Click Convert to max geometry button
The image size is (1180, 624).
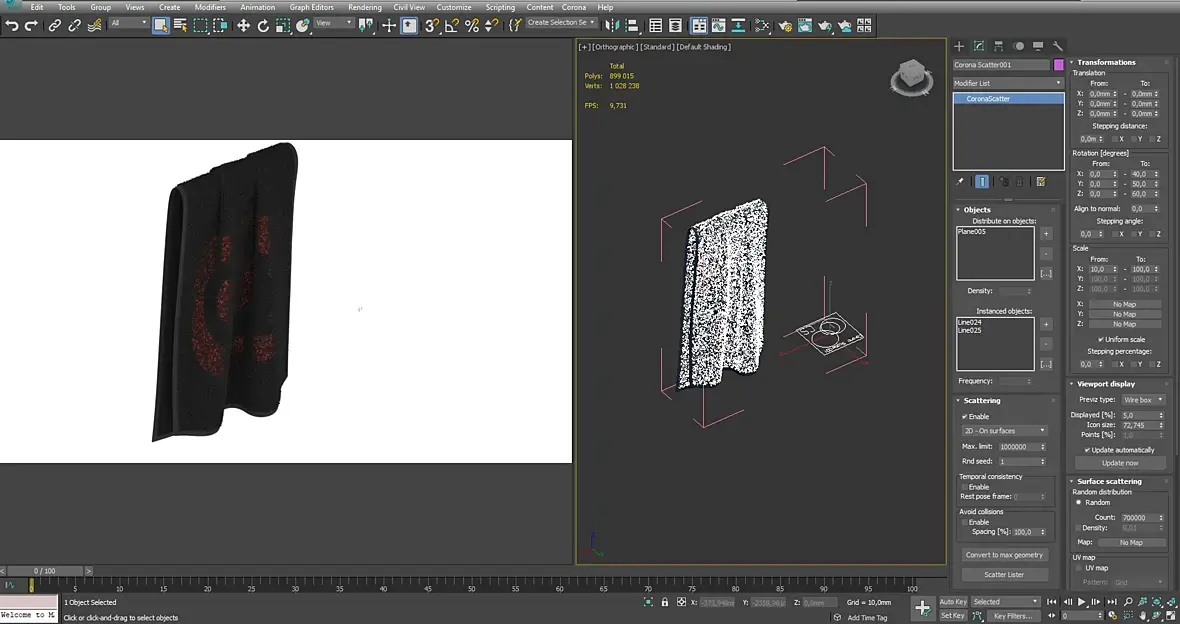(1004, 555)
